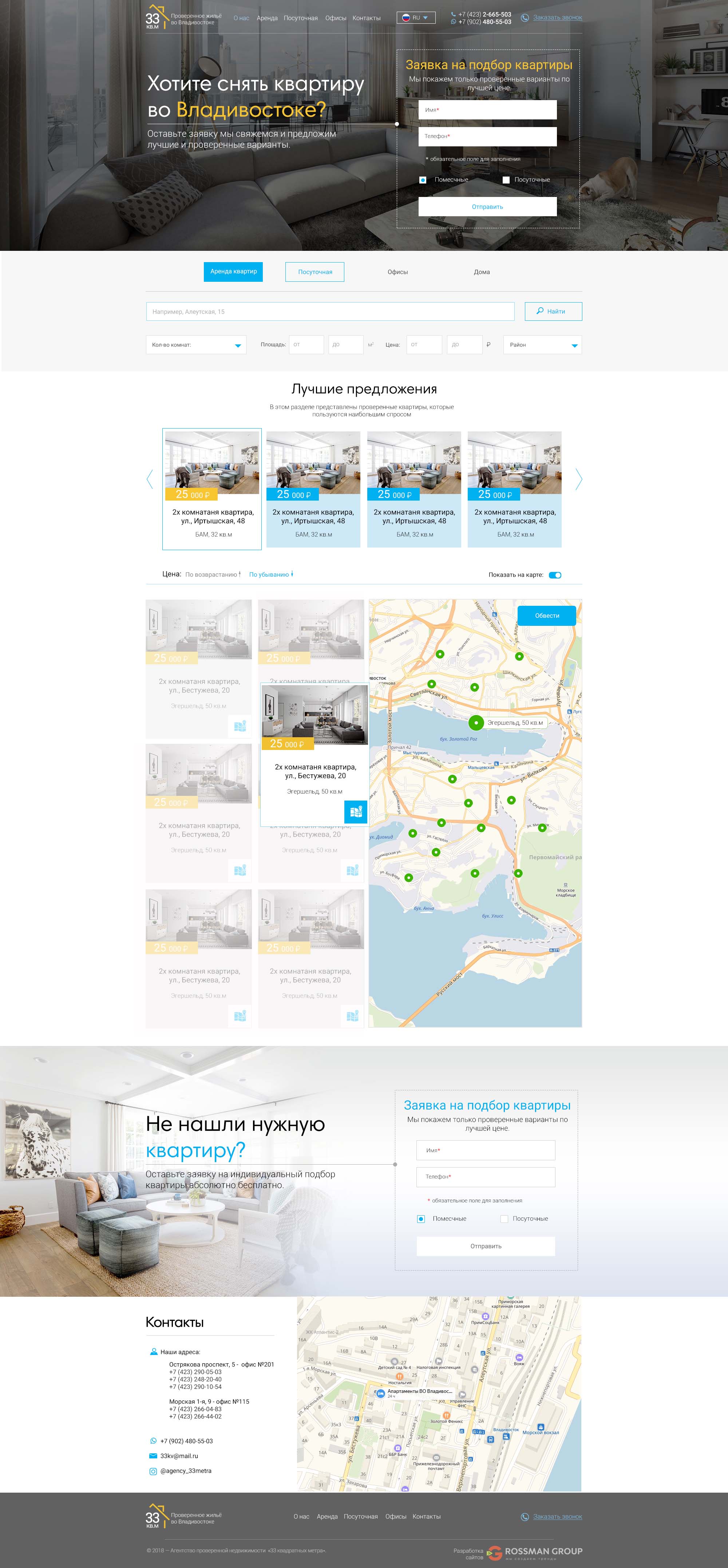
Task: Turn off the Показать на карте toggle
Action: pos(555,574)
